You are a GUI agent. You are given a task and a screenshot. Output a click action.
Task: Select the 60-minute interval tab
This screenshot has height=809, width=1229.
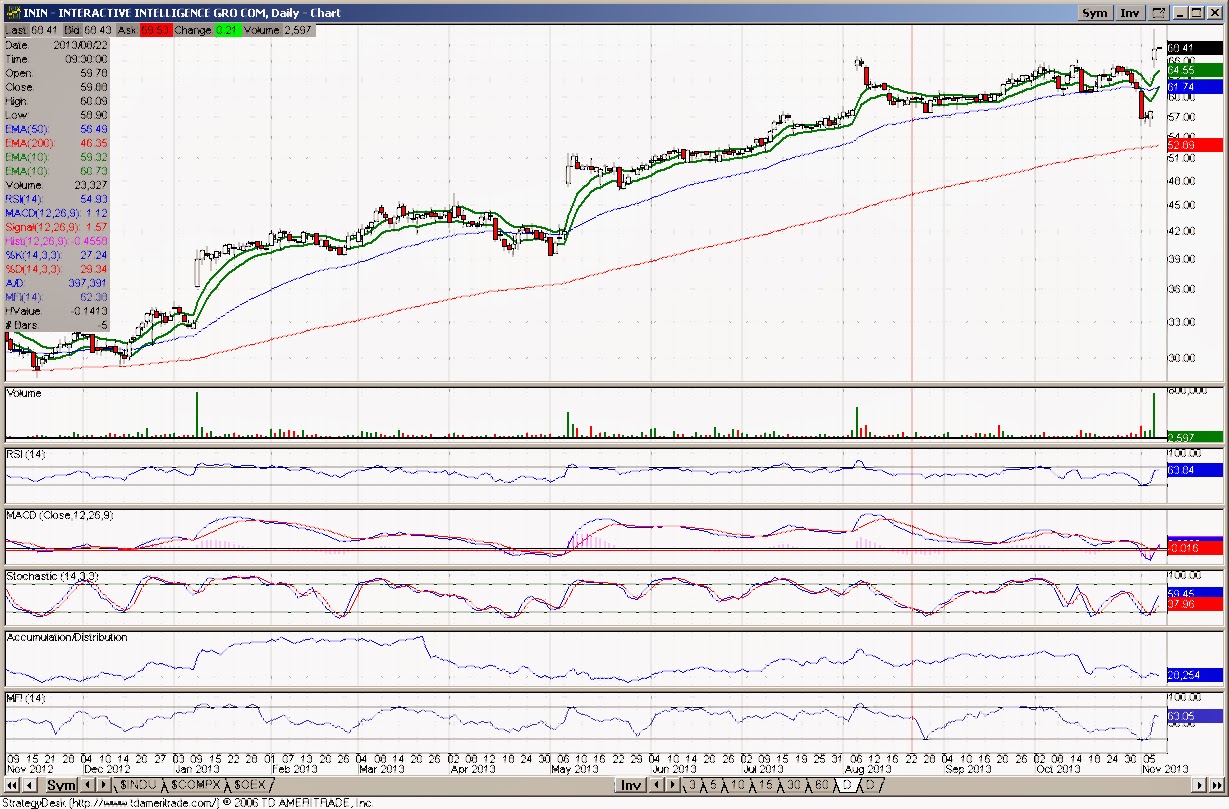820,786
